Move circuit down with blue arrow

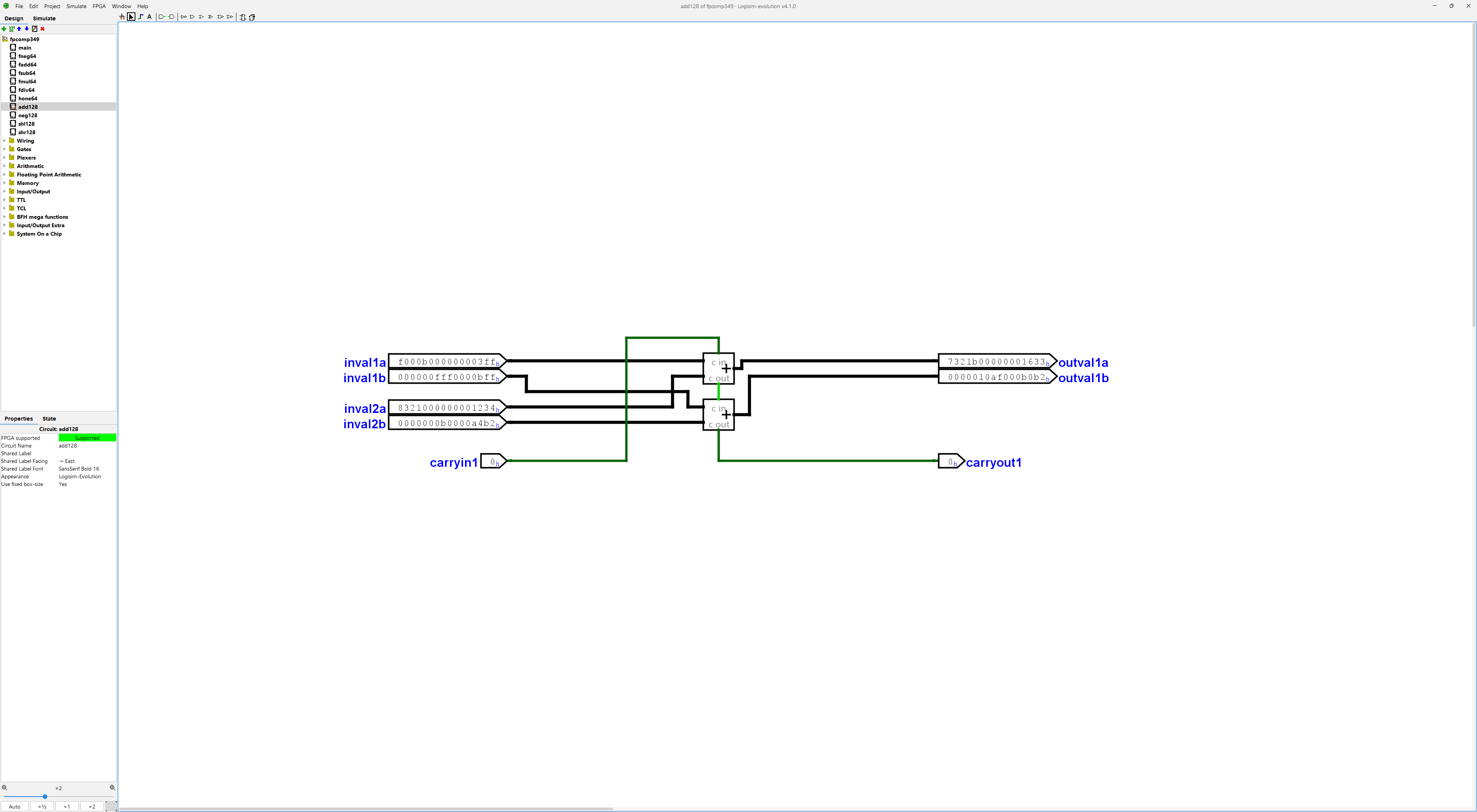[27, 29]
